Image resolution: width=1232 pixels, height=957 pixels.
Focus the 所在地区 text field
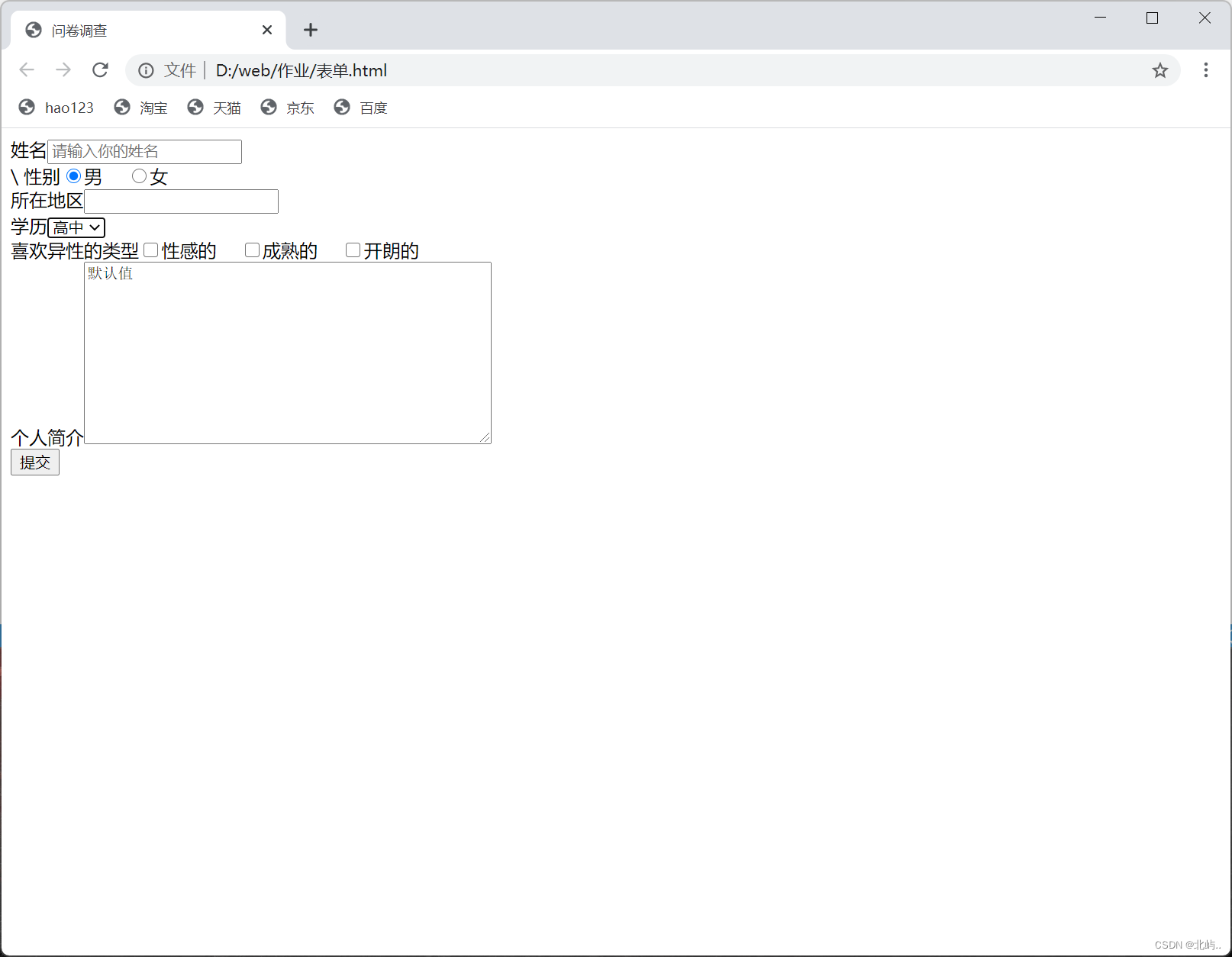[x=181, y=201]
